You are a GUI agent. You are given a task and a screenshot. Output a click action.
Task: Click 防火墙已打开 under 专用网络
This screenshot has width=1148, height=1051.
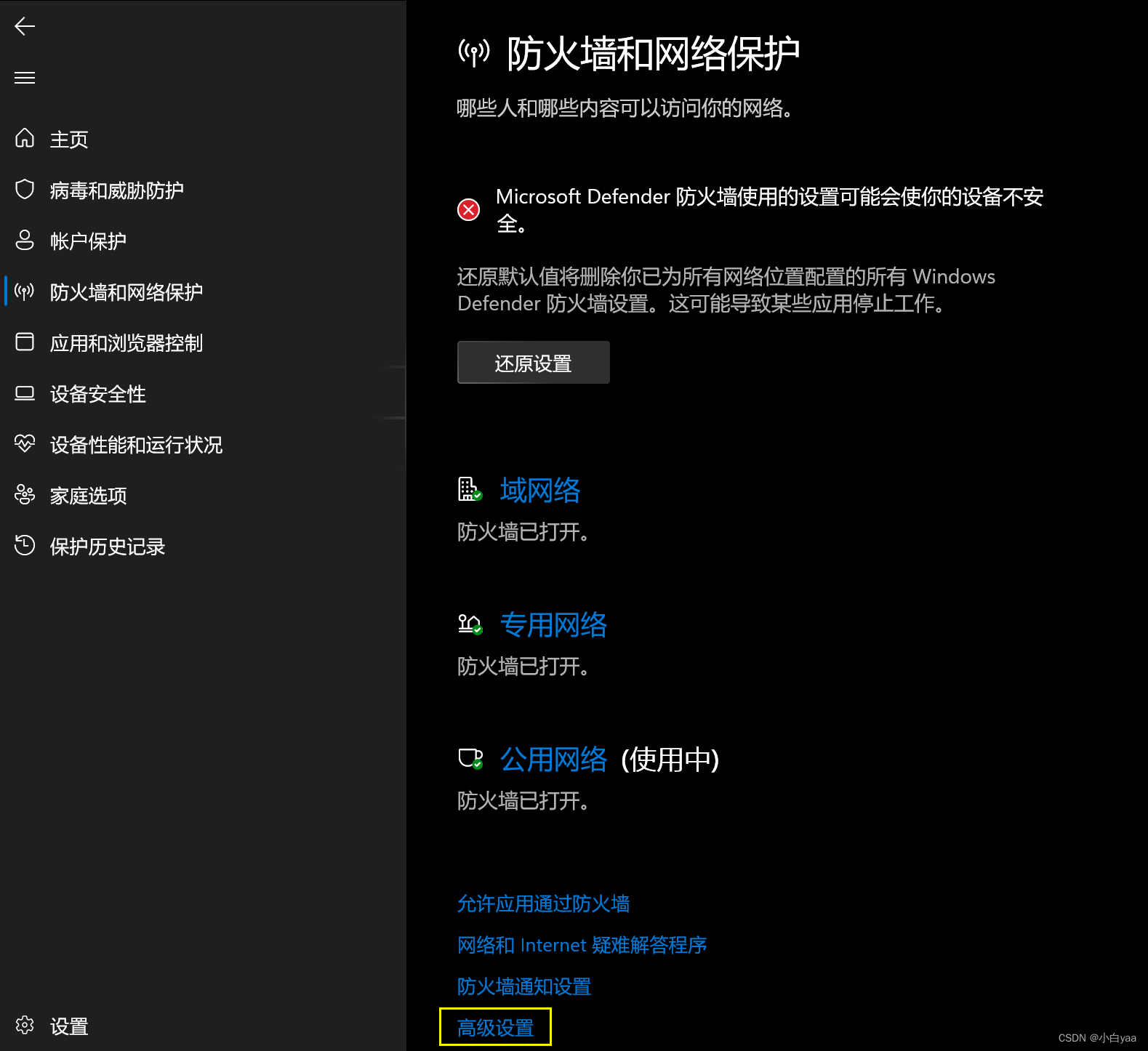(523, 667)
